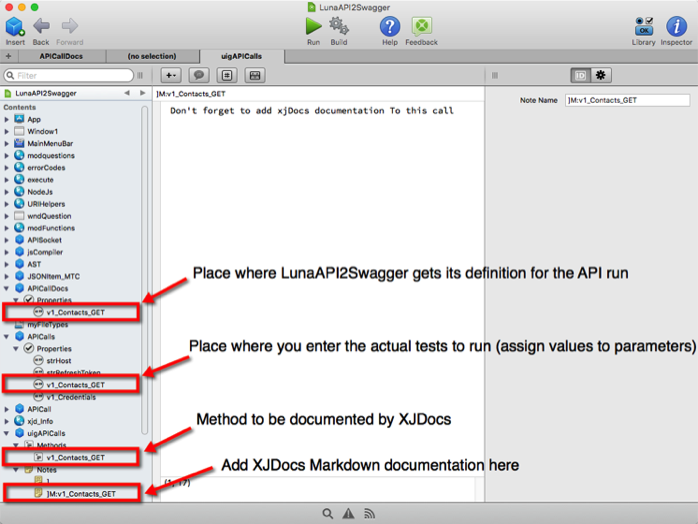Select LunaAPI2Swagger project header
This screenshot has width=698, height=524.
tap(46, 93)
